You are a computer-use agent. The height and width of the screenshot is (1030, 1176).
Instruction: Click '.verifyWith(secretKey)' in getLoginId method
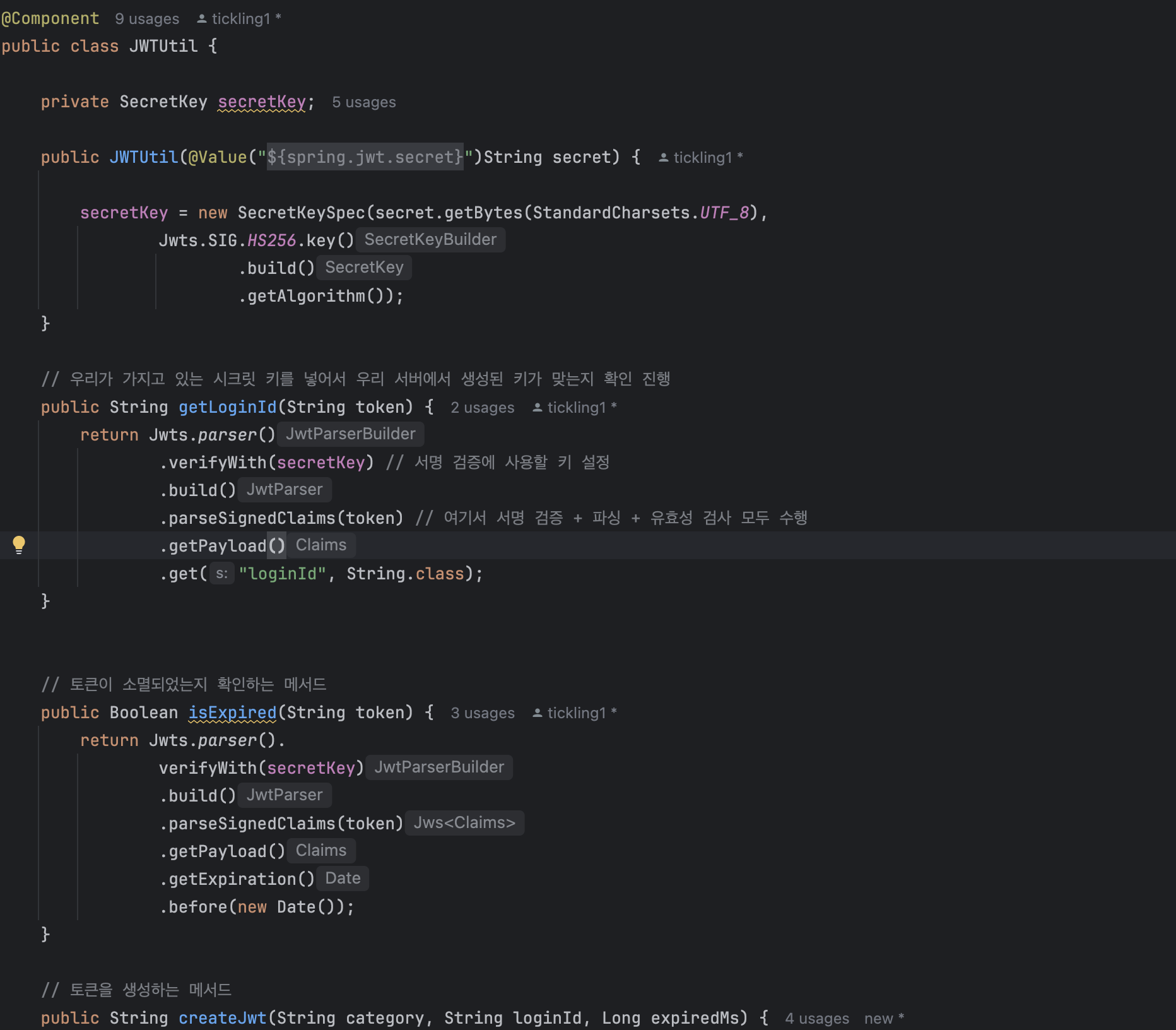click(x=267, y=463)
